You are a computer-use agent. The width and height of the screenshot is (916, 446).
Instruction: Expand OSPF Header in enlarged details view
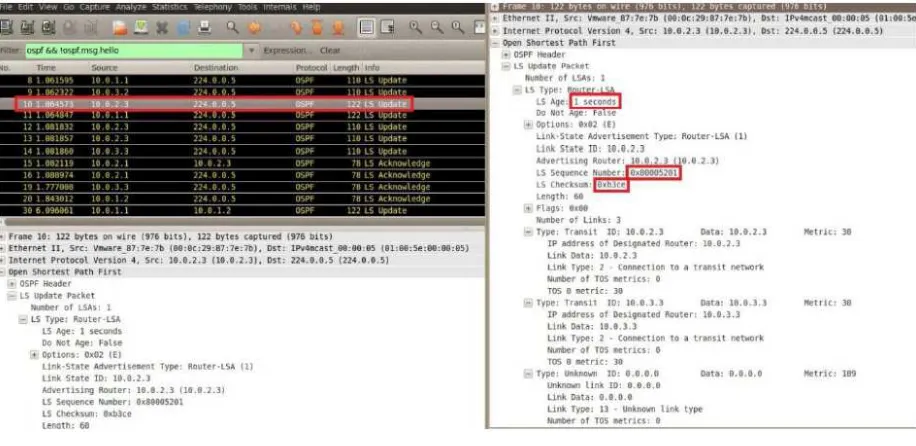tap(506, 54)
